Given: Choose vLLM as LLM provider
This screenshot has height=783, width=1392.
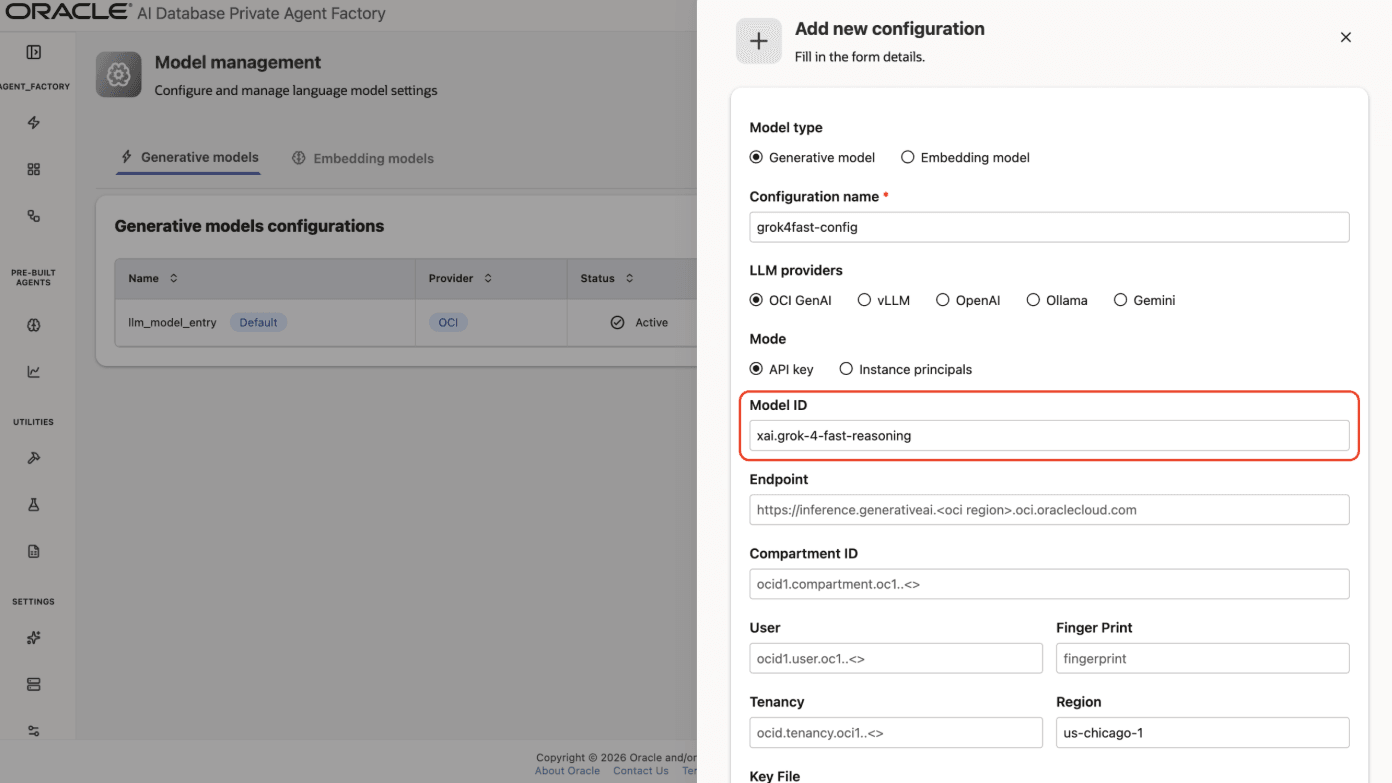Looking at the screenshot, I should click(x=864, y=300).
